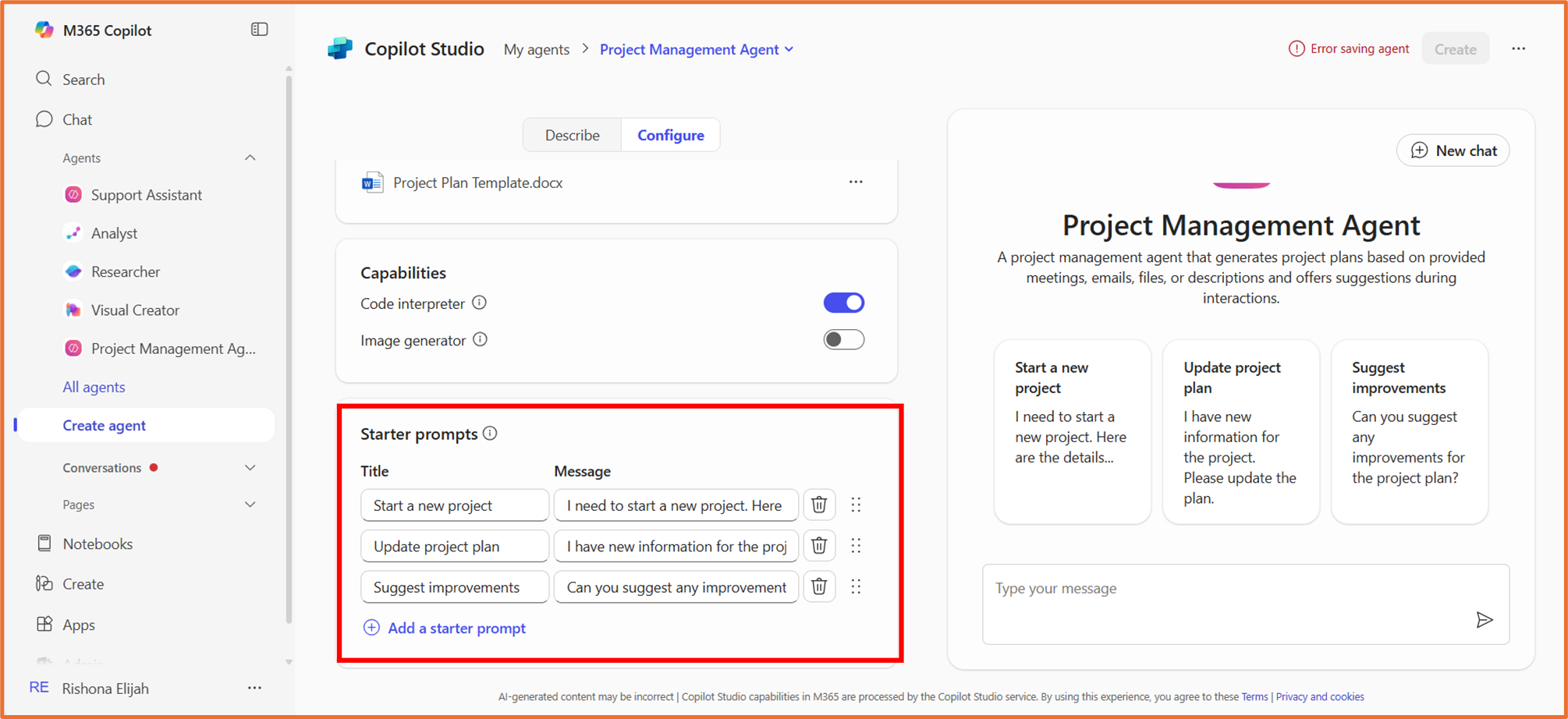Open the Notebooks section
This screenshot has height=719, width=1568.
[x=97, y=544]
